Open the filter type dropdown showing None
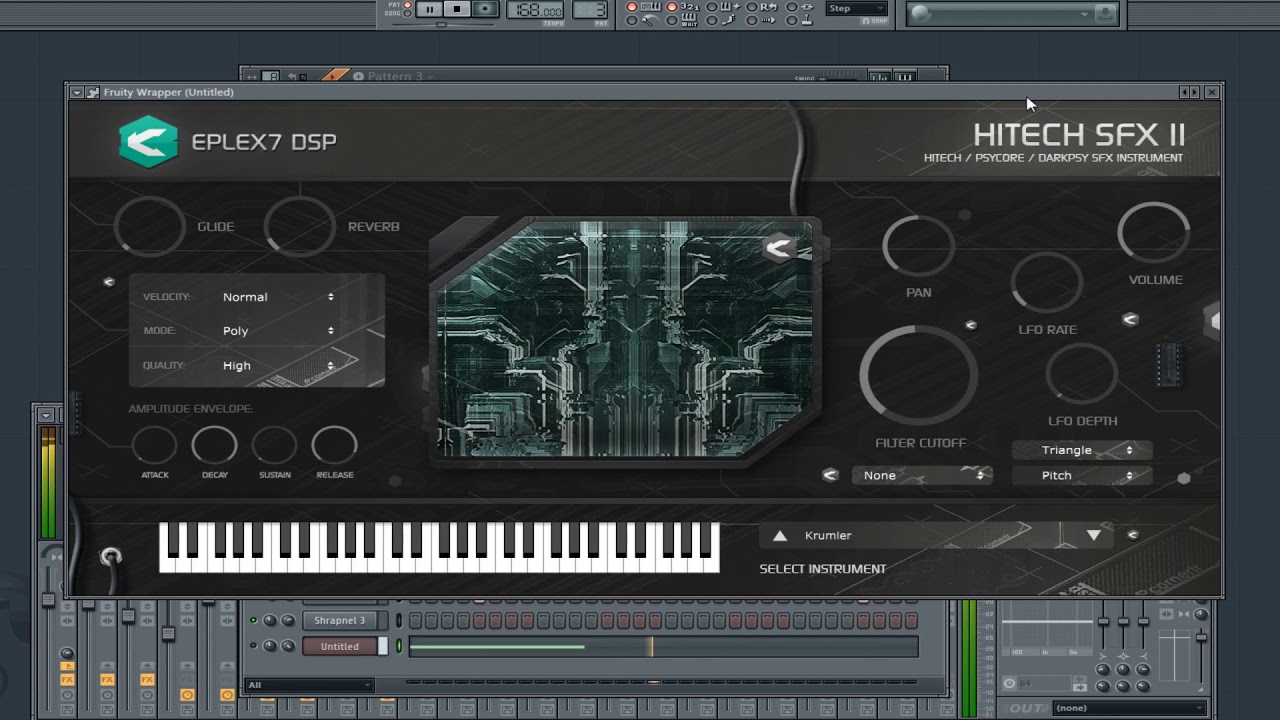 pyautogui.click(x=921, y=476)
